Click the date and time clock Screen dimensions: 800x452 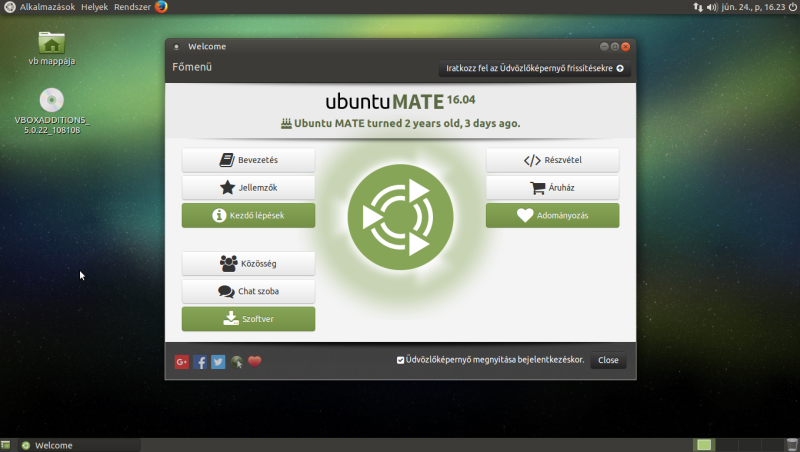(753, 7)
